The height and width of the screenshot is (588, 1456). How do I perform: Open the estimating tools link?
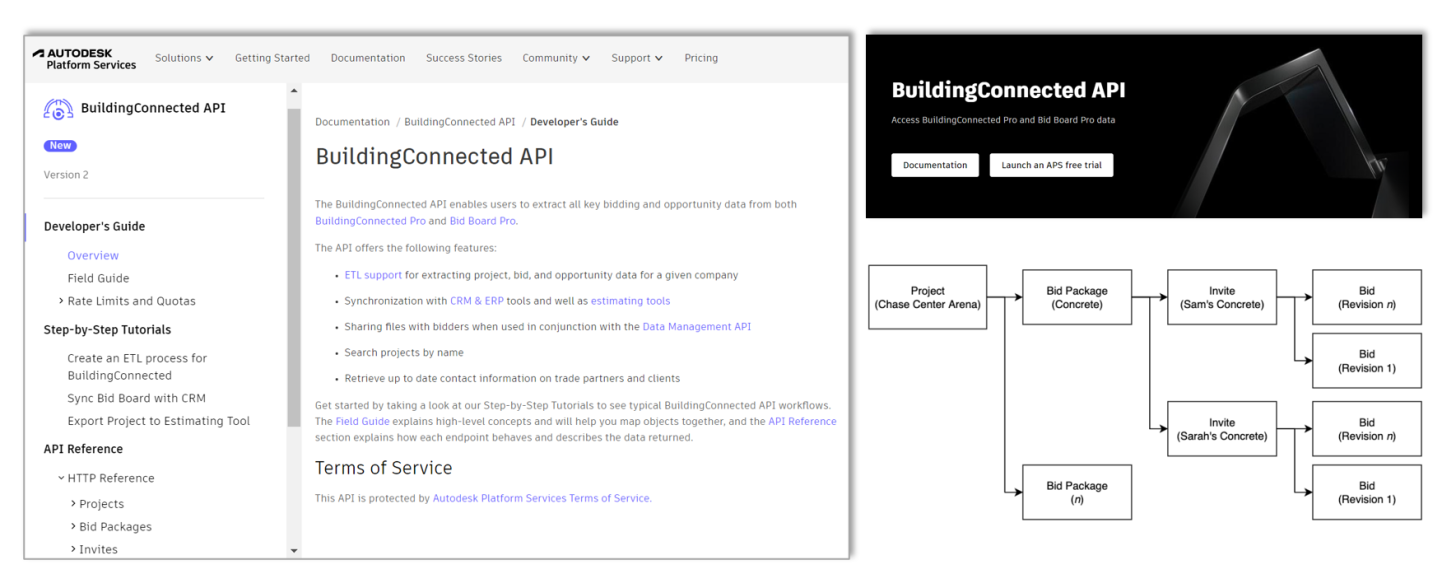pyautogui.click(x=630, y=301)
